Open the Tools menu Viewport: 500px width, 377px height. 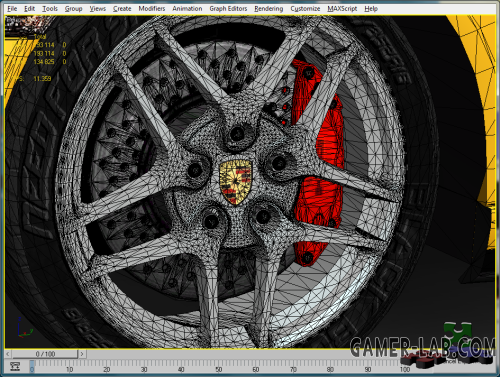(x=50, y=9)
